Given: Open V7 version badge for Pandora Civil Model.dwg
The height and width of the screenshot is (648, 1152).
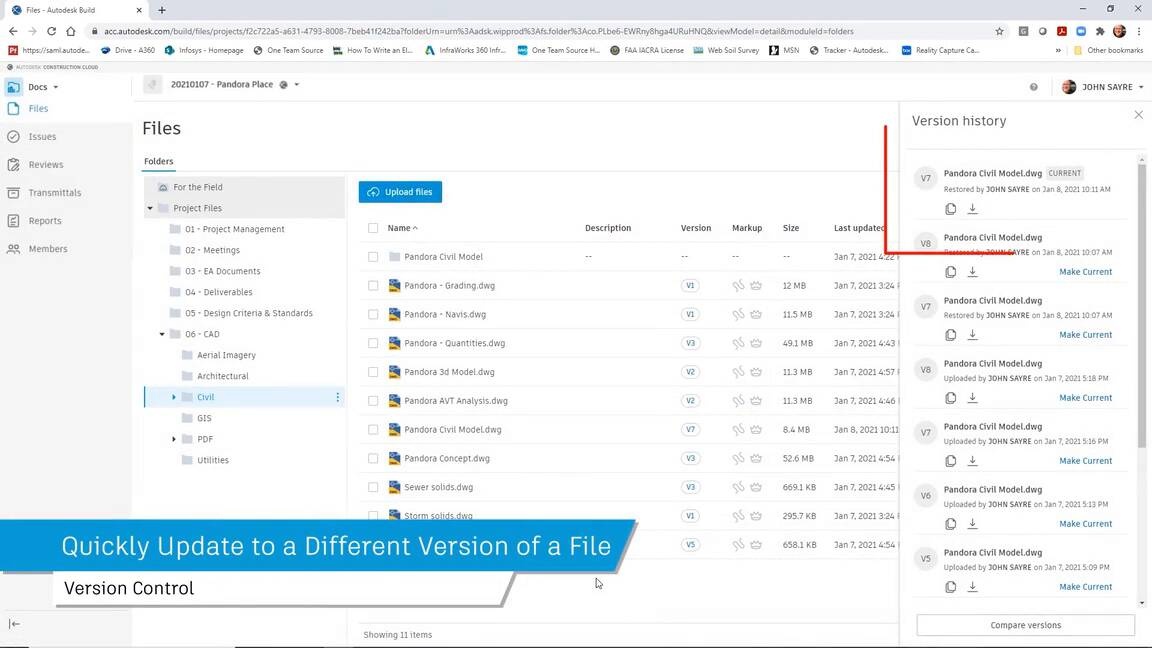Looking at the screenshot, I should [x=690, y=430].
